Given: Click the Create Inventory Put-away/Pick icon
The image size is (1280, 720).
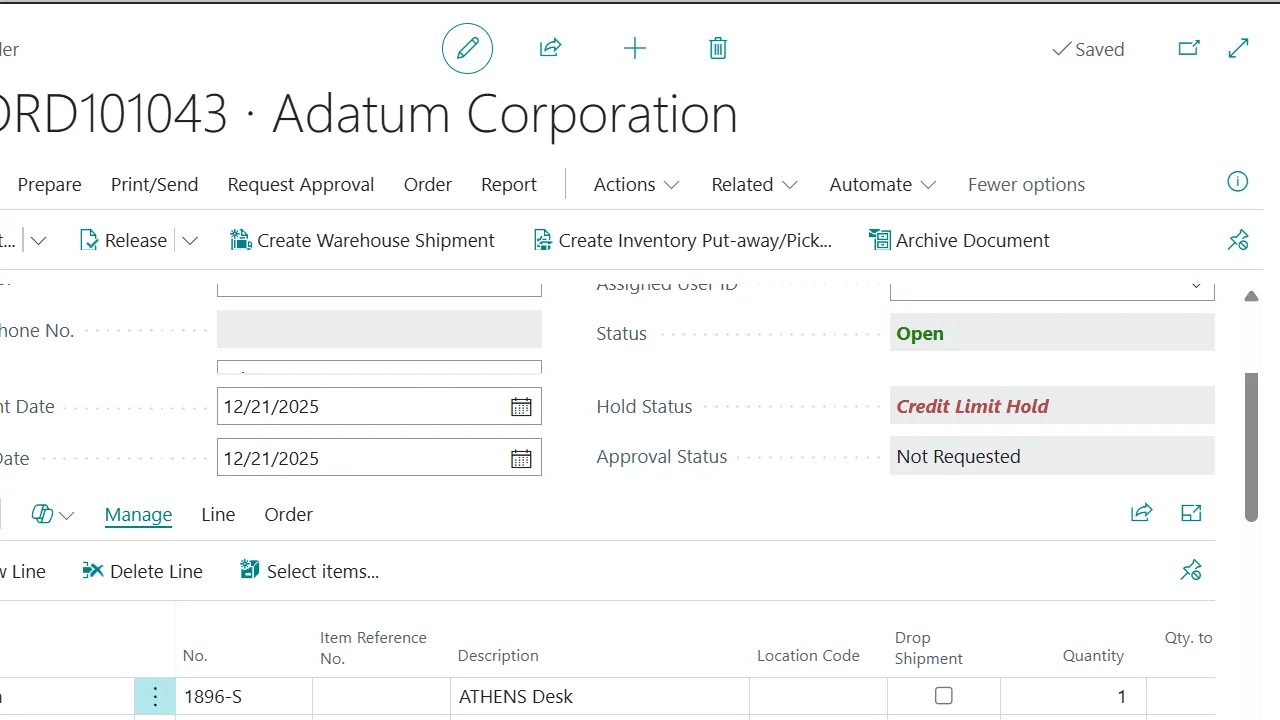Looking at the screenshot, I should pyautogui.click(x=542, y=240).
